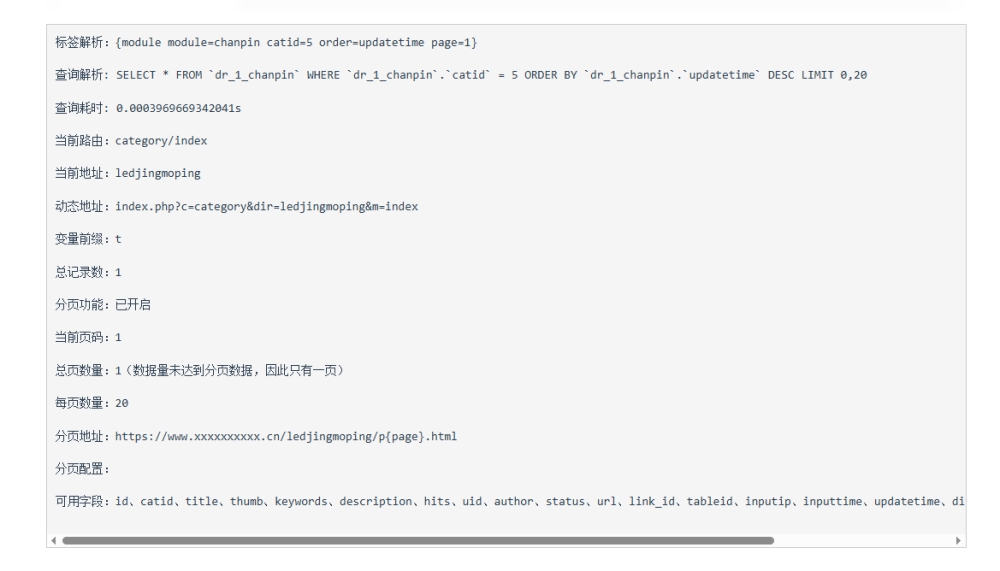Click the ledjingmoping current address value
1000x571 pixels.
pyautogui.click(x=158, y=174)
